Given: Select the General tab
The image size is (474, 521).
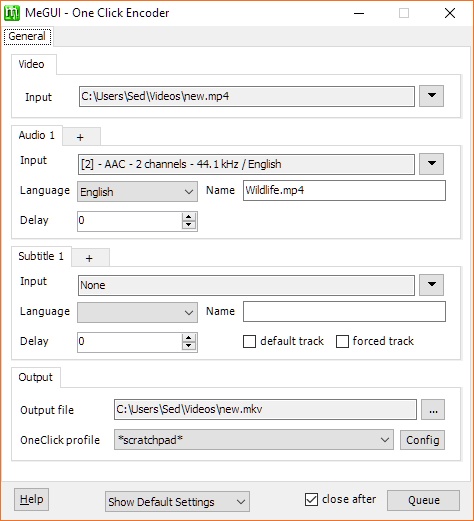Looking at the screenshot, I should click(x=27, y=36).
